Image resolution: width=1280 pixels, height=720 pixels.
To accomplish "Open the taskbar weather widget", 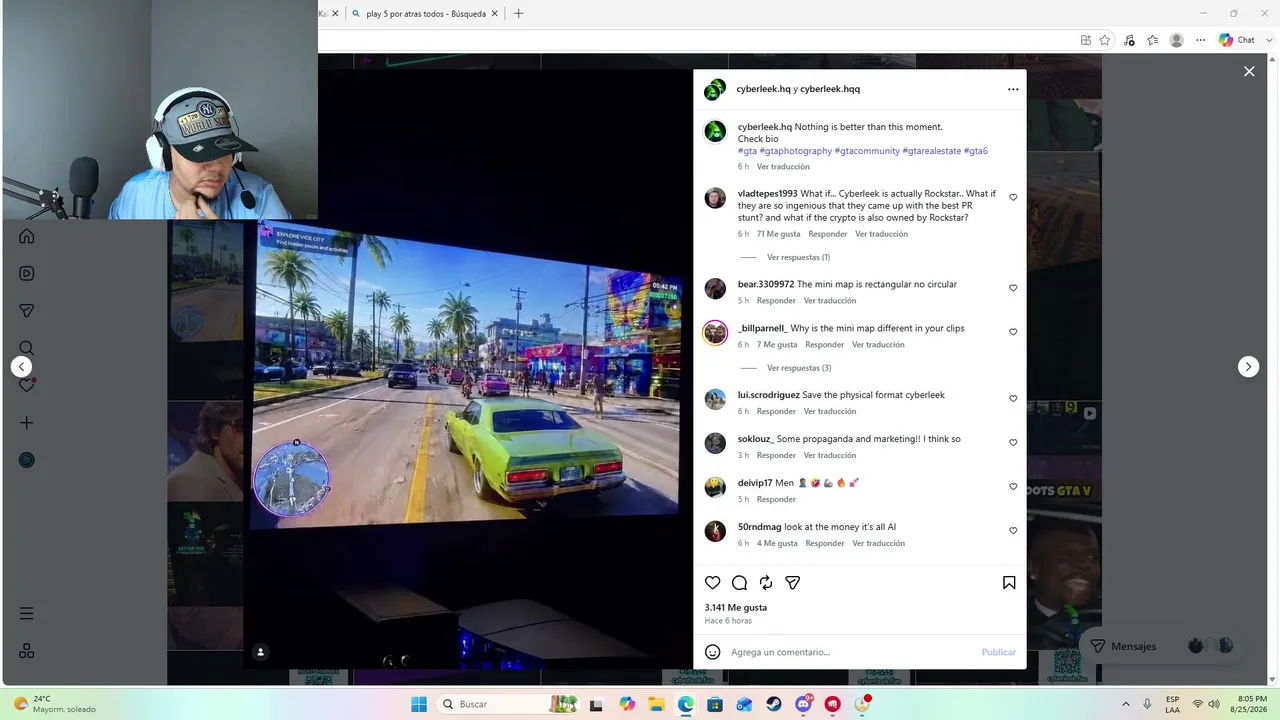I will tap(56, 704).
